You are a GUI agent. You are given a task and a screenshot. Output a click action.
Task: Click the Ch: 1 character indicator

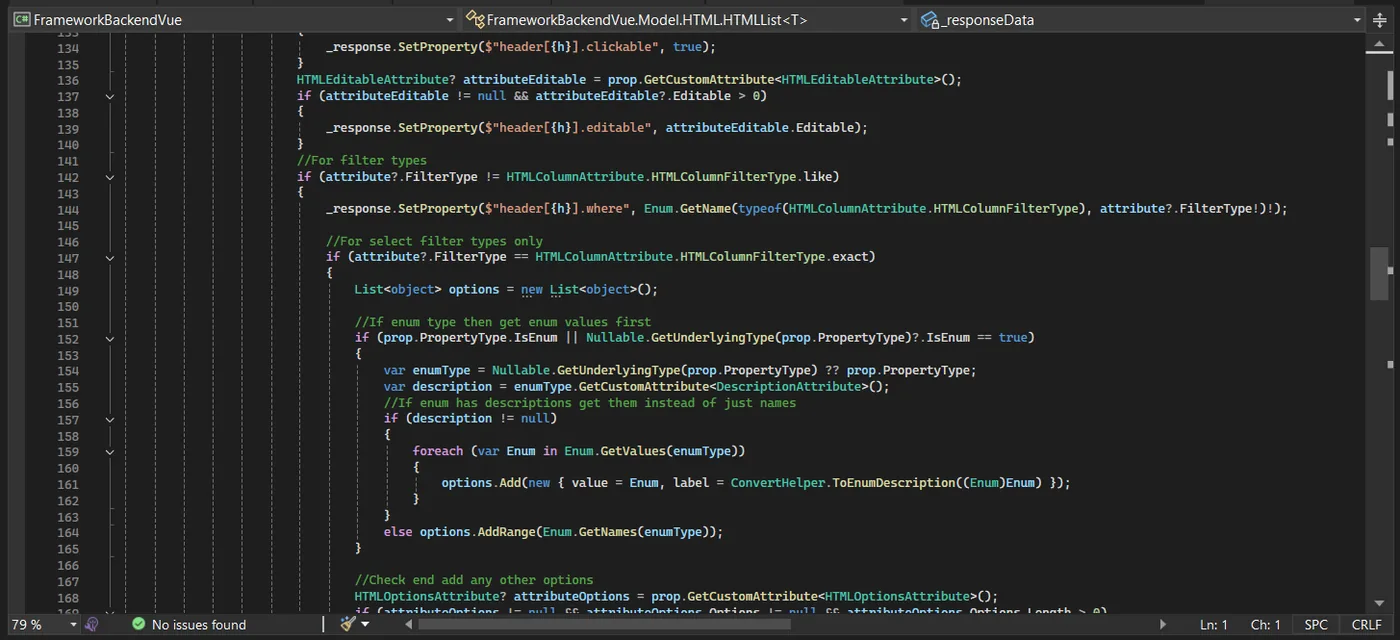(1265, 624)
